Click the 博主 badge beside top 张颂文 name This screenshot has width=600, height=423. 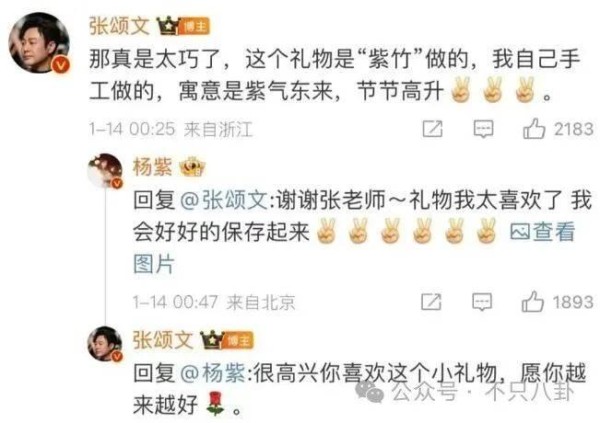click(x=194, y=26)
